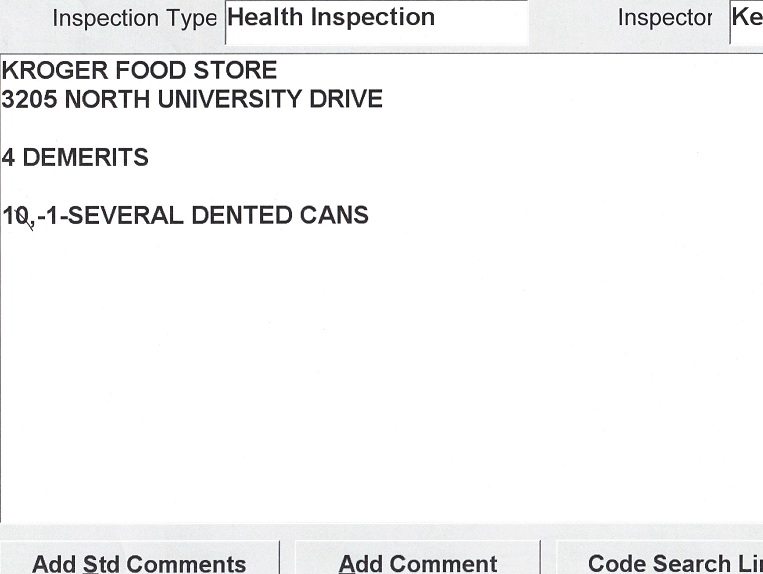
Task: Click the Inspection Type label
Action: (x=134, y=19)
